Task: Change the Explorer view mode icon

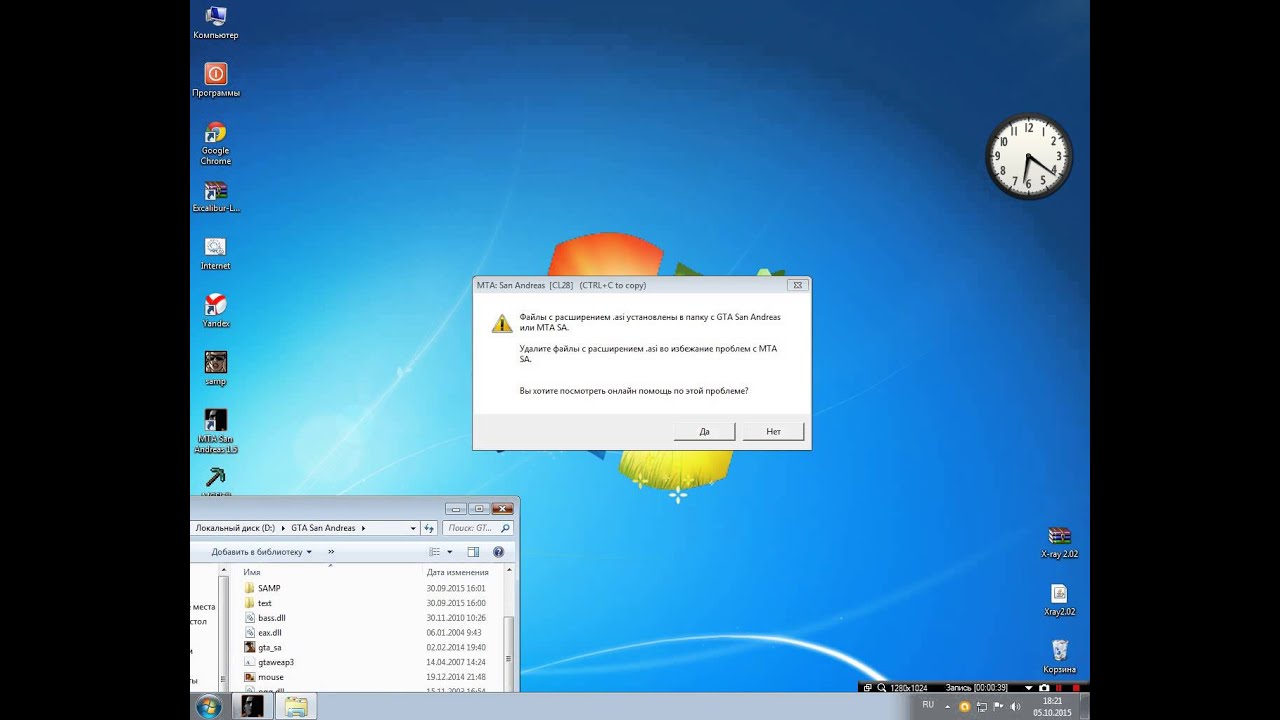Action: point(435,552)
